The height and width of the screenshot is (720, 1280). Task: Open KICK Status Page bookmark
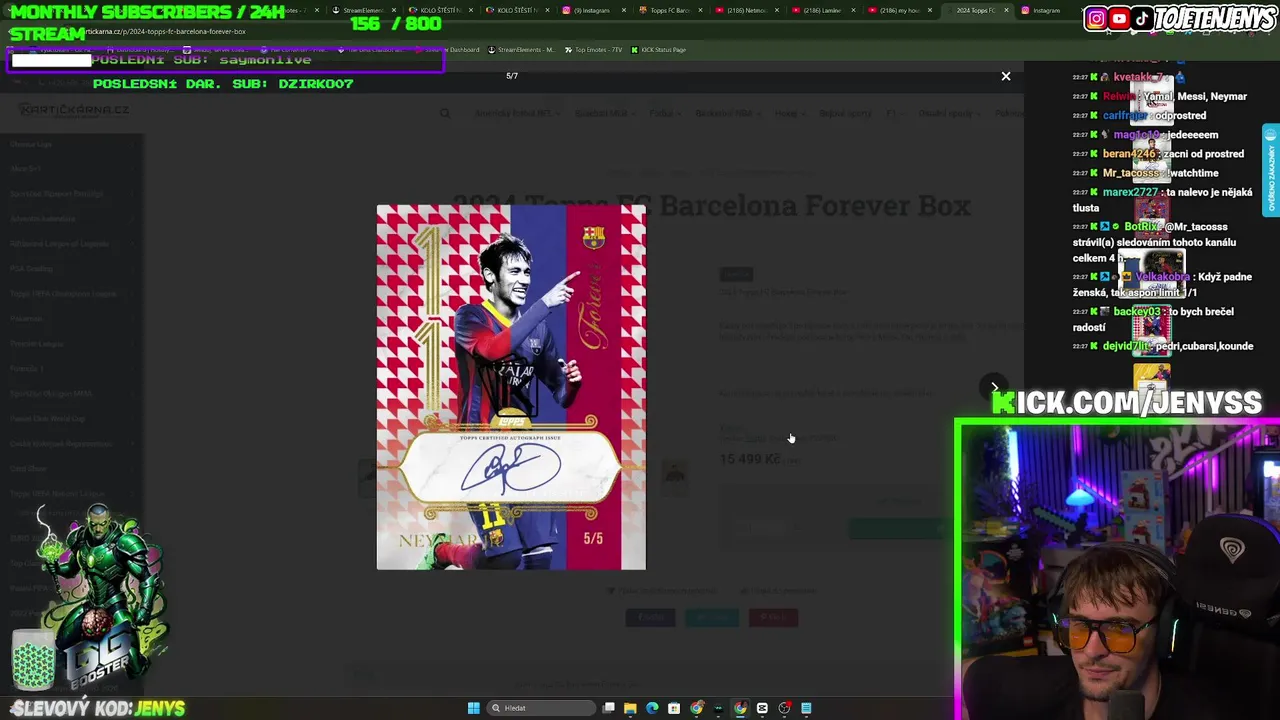pos(658,49)
